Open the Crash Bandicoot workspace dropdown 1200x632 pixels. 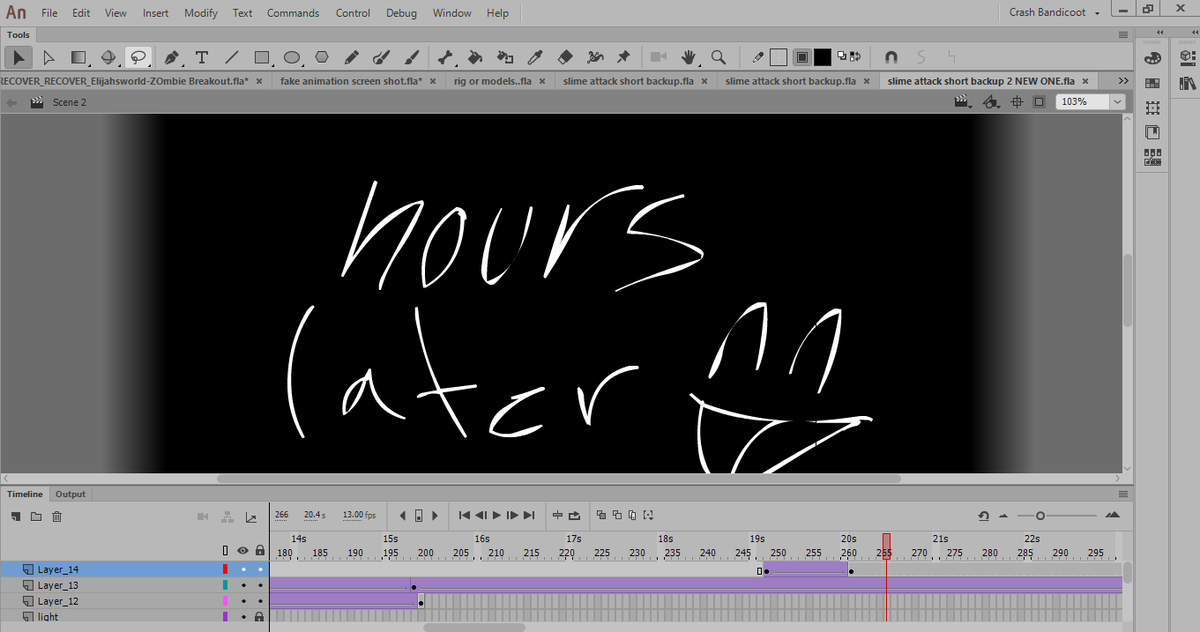[x=1052, y=12]
